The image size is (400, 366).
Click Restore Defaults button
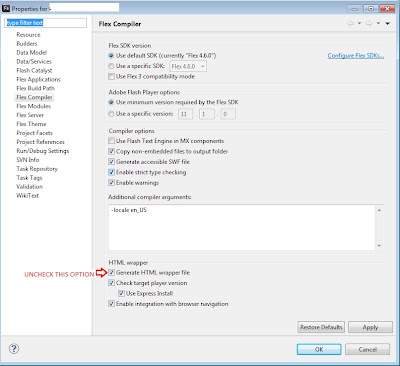(x=321, y=327)
